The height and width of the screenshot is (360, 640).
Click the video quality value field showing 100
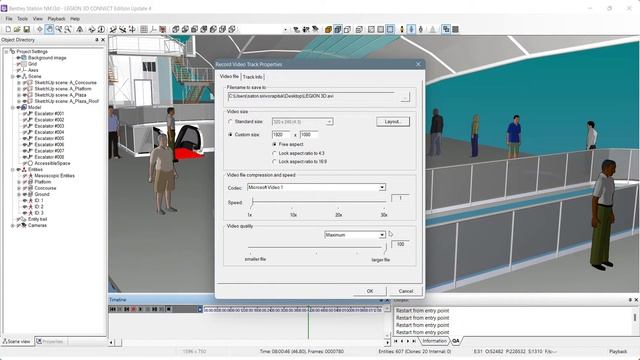[400, 244]
